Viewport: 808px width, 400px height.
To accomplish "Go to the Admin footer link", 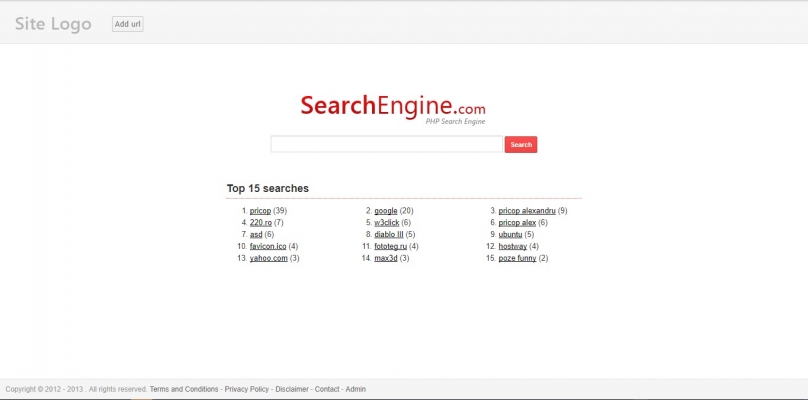I will (356, 389).
